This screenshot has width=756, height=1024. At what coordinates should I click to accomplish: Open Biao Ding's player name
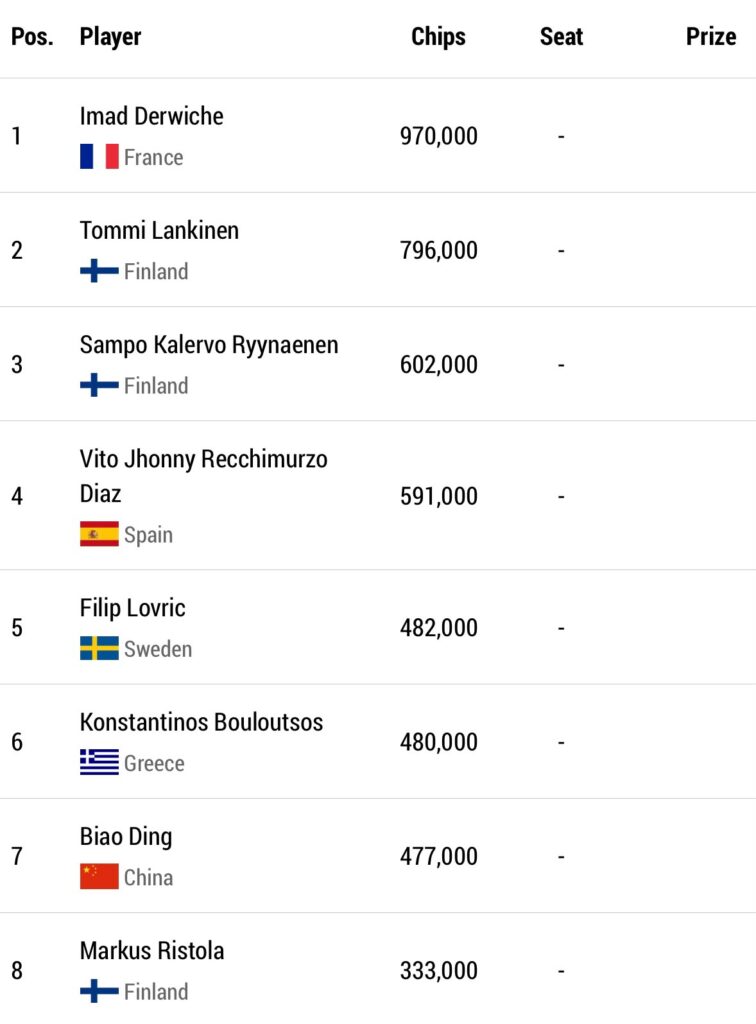tap(126, 837)
